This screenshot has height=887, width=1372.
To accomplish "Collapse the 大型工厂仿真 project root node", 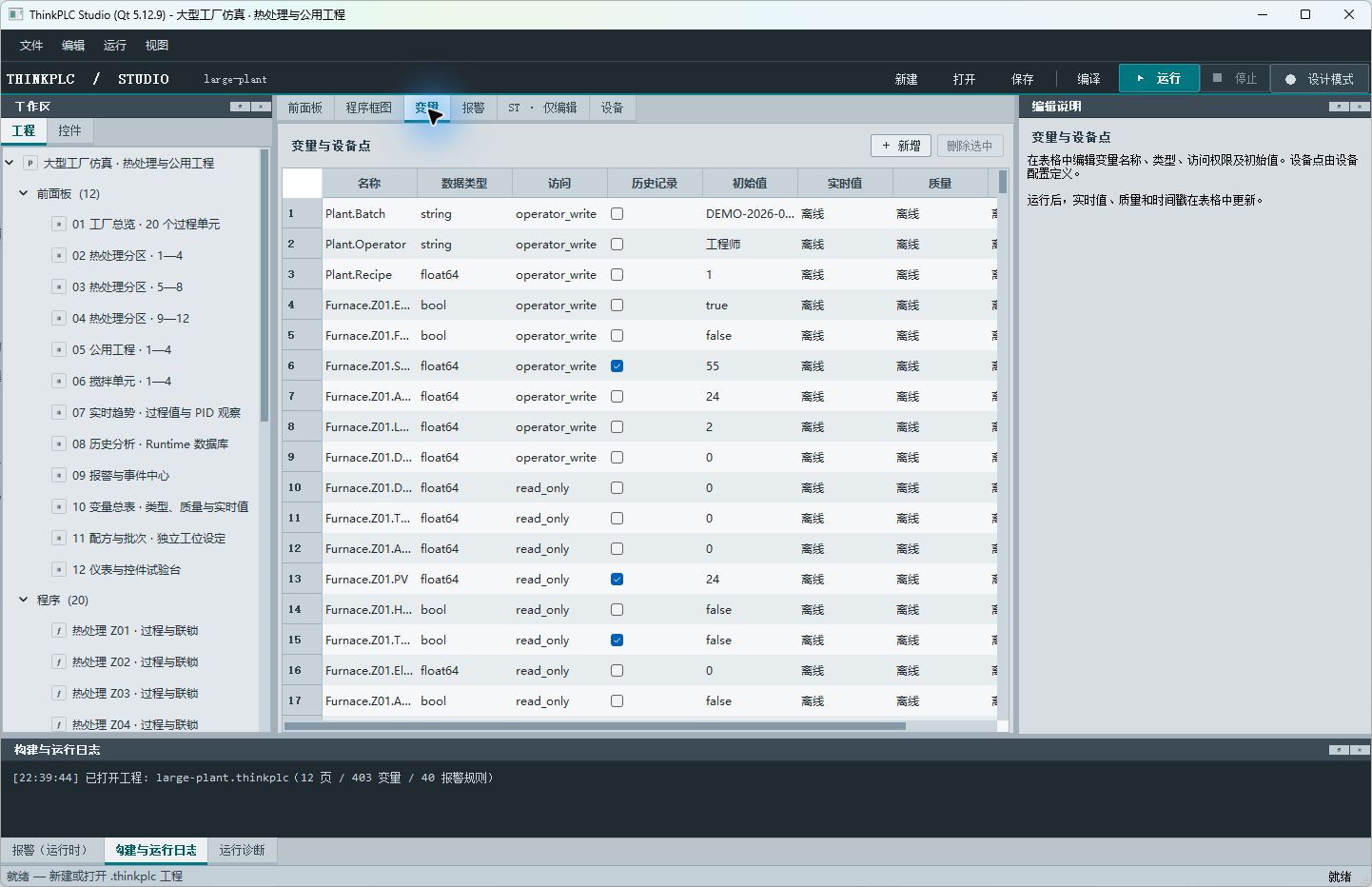I will 10,164.
